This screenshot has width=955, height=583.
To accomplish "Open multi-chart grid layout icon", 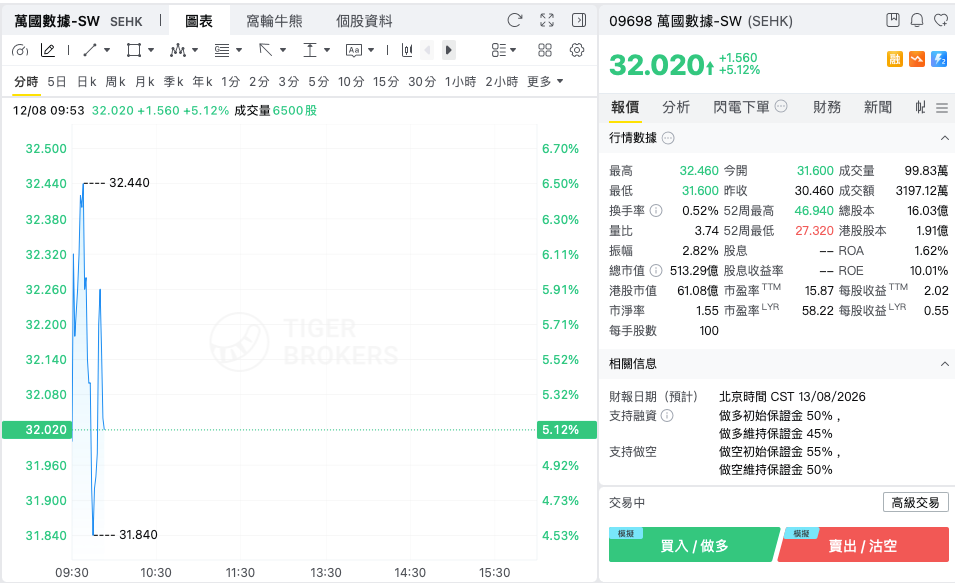I will 545,50.
